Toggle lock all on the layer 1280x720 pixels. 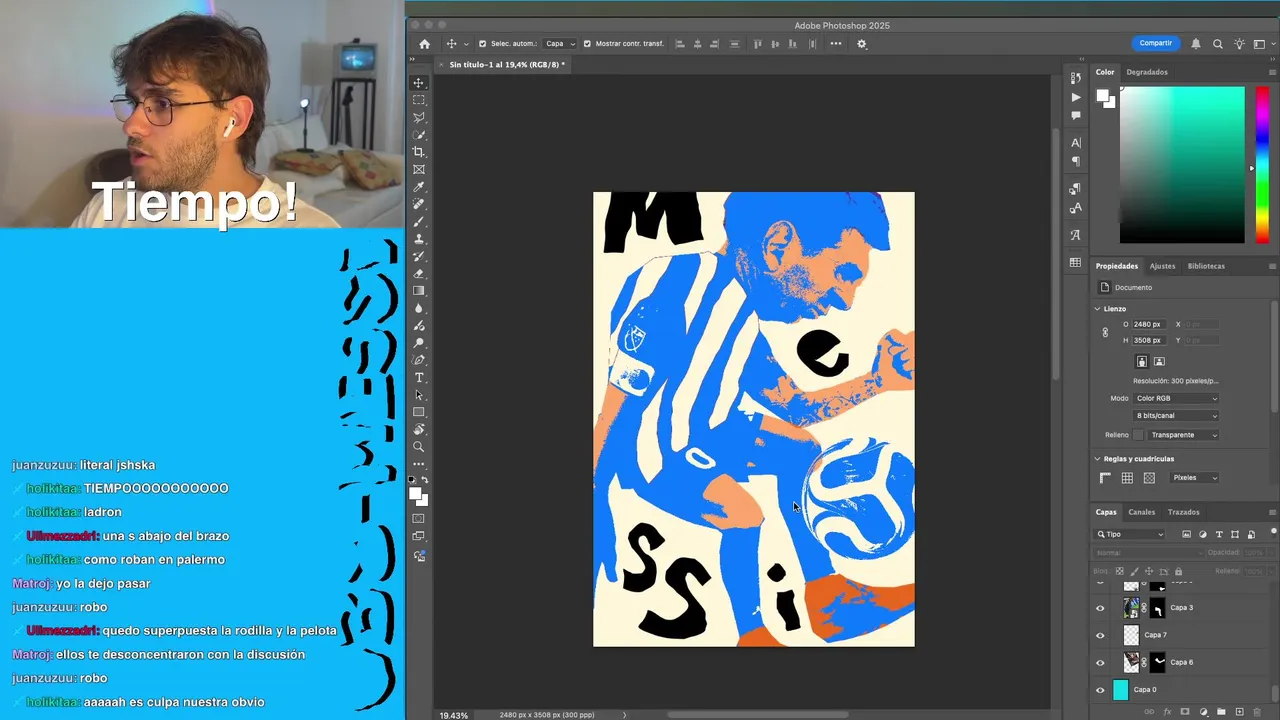pyautogui.click(x=1178, y=571)
